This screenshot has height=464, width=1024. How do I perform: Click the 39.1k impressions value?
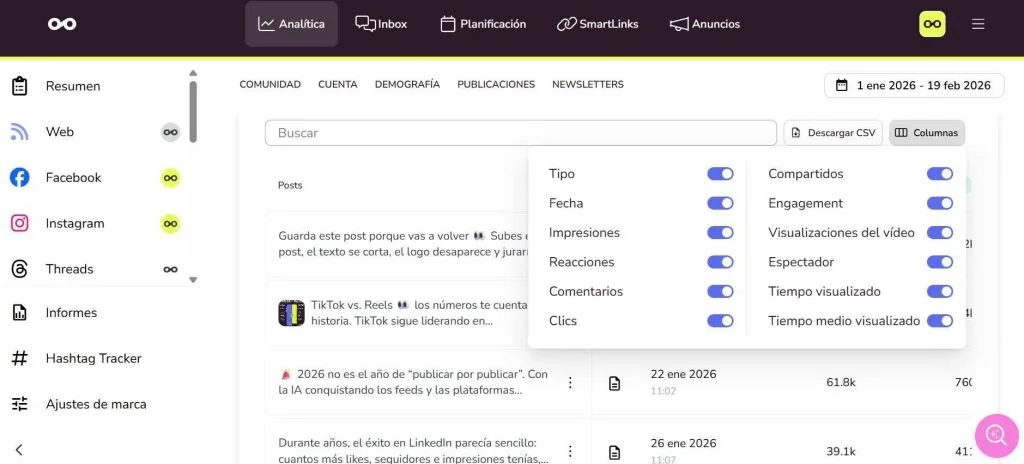(840, 452)
